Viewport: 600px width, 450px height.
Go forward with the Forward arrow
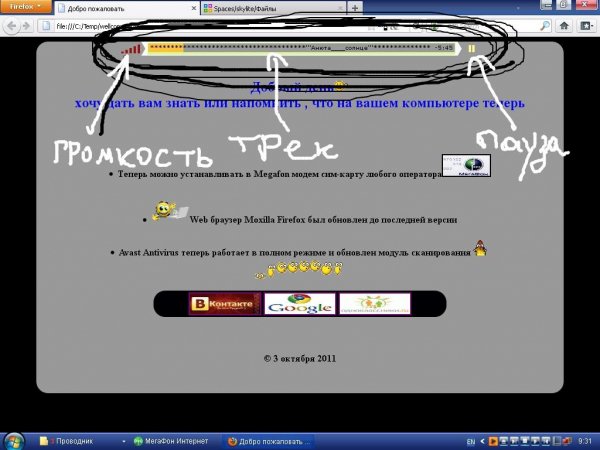tap(26, 26)
